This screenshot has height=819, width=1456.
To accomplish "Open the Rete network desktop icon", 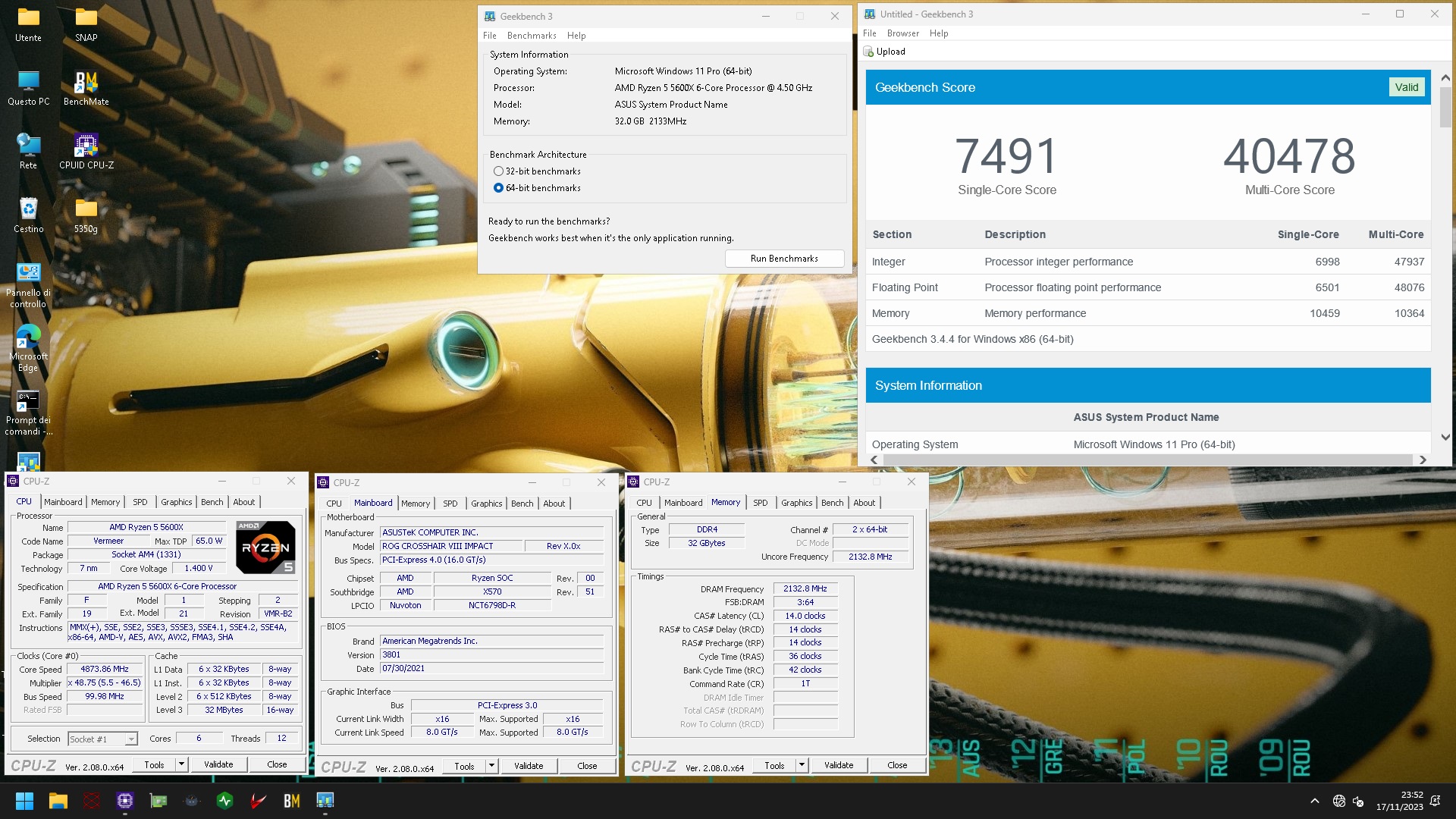I will point(28,152).
